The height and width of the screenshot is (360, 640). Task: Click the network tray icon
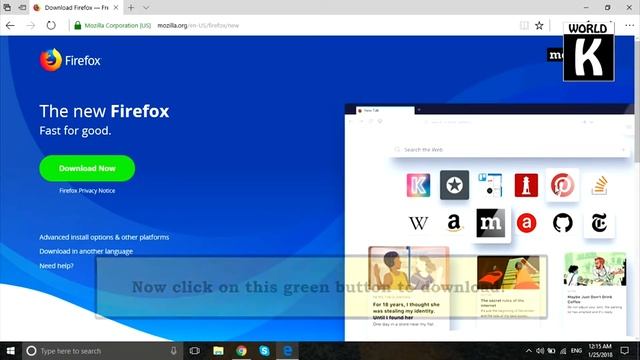coord(563,351)
